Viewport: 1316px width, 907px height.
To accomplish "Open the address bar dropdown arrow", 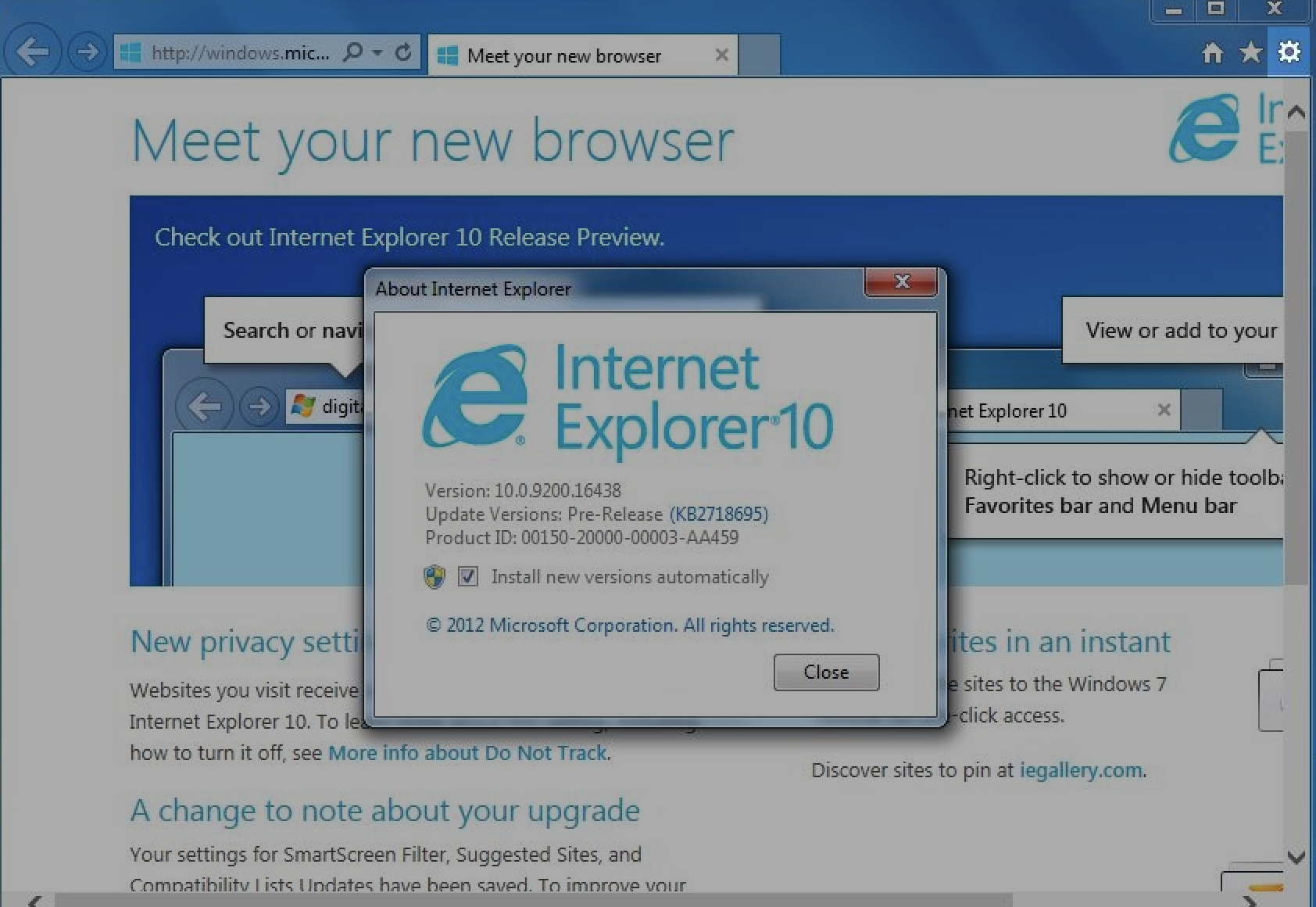I will pyautogui.click(x=377, y=52).
